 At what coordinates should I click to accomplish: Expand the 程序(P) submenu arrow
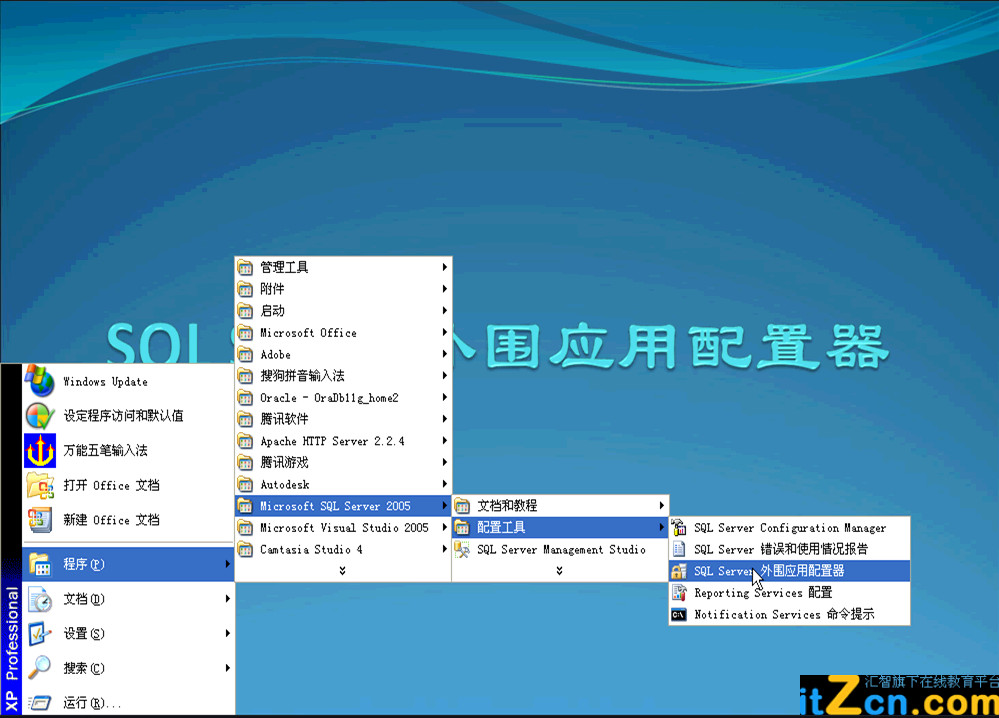[x=227, y=564]
